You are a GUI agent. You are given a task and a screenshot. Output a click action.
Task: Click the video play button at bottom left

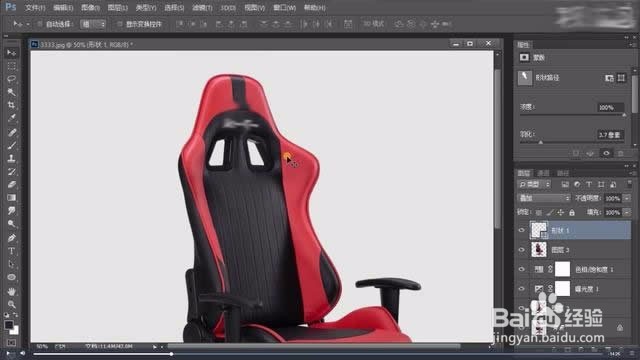pyautogui.click(x=9, y=353)
